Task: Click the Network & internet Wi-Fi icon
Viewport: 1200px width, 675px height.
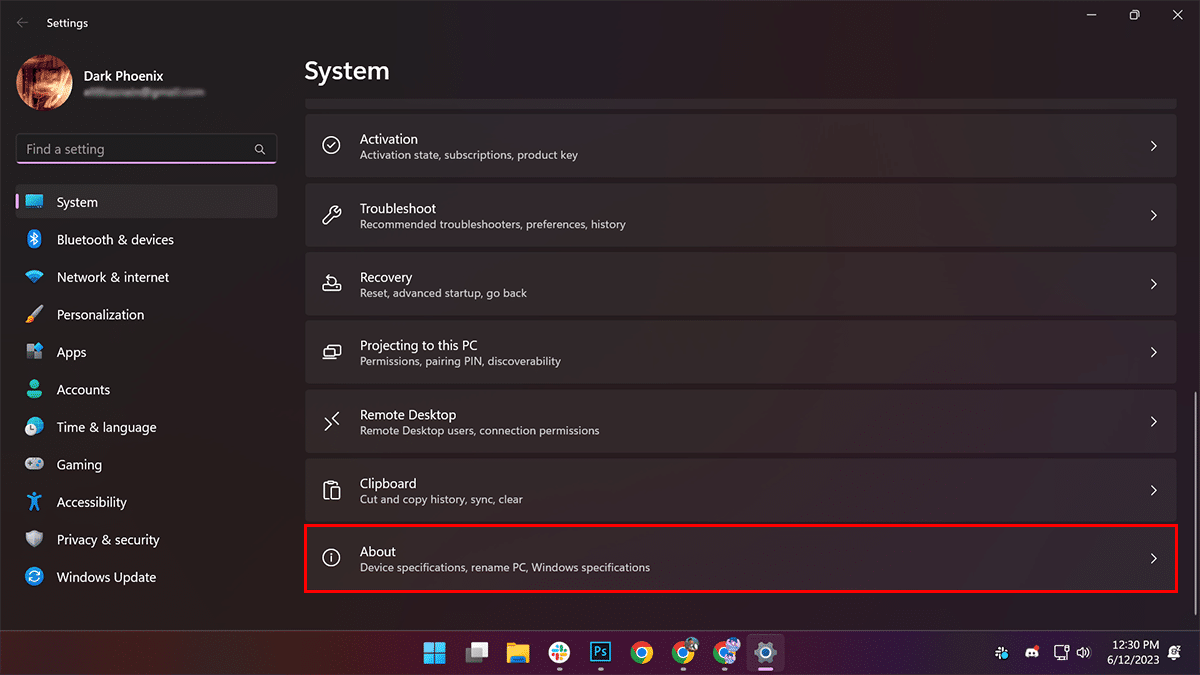Action: [34, 277]
